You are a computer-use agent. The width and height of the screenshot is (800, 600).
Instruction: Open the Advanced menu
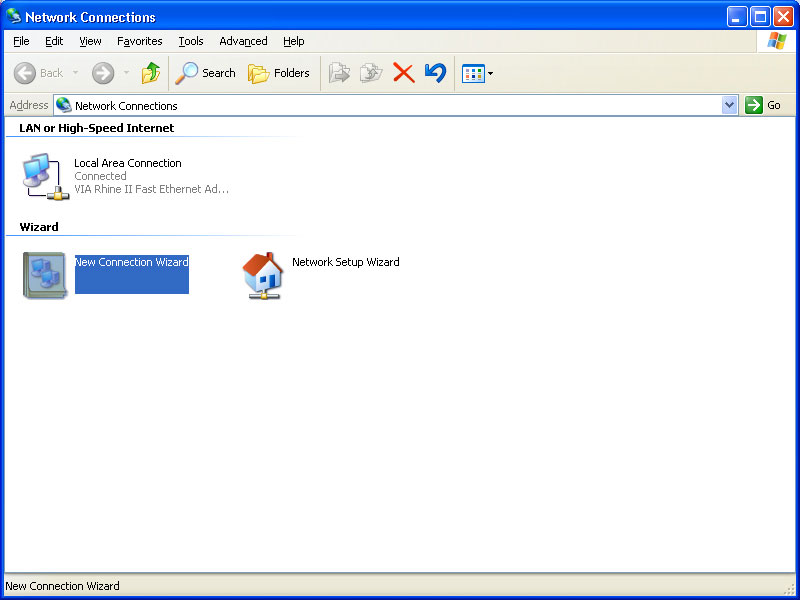click(x=243, y=41)
